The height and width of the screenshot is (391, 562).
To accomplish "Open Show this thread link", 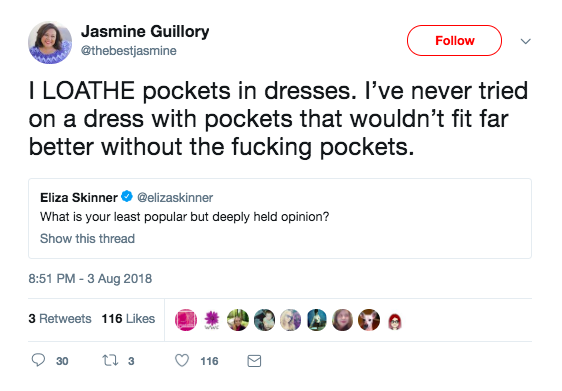I will pos(87,238).
